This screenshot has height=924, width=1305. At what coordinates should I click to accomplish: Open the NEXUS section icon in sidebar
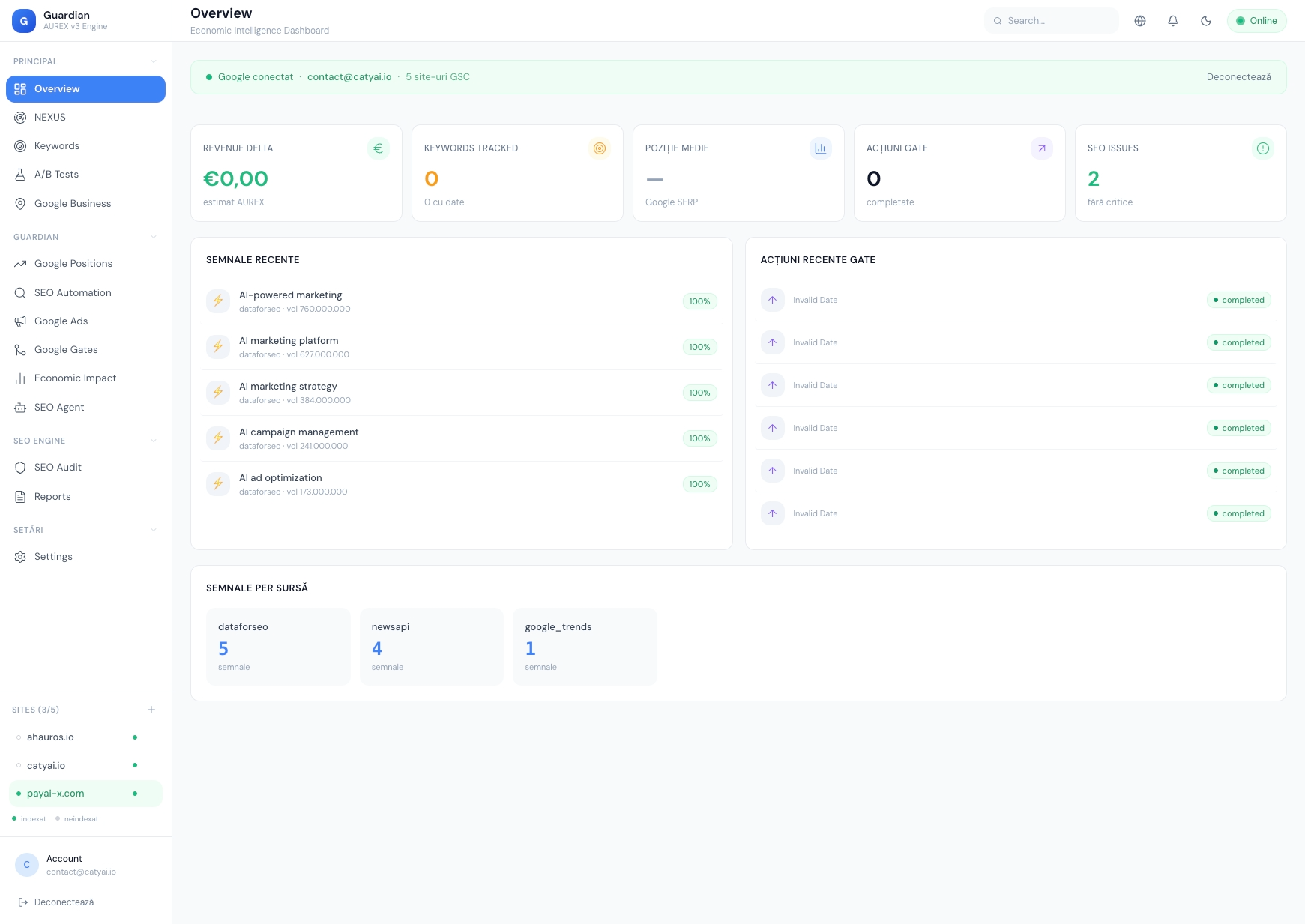20,117
